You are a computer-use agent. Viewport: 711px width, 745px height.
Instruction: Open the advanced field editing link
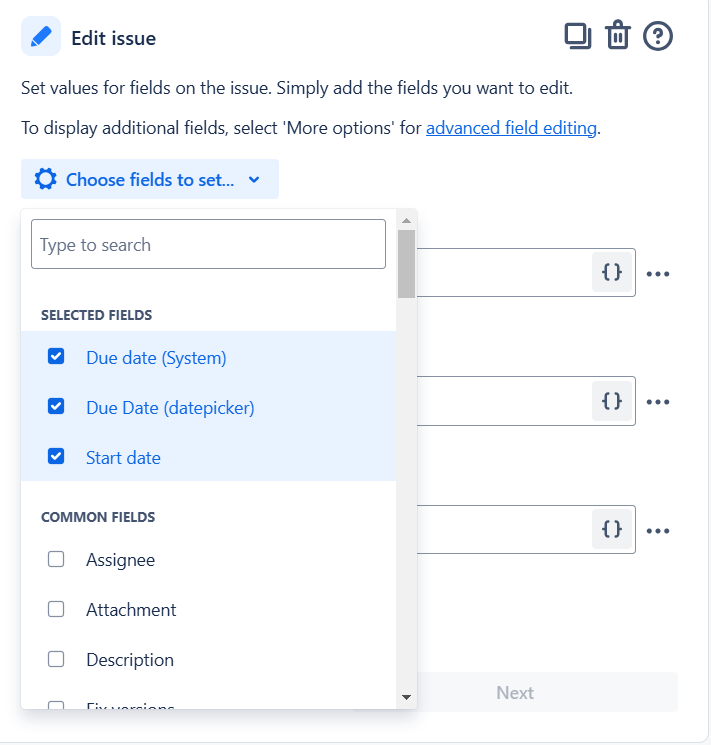[511, 128]
